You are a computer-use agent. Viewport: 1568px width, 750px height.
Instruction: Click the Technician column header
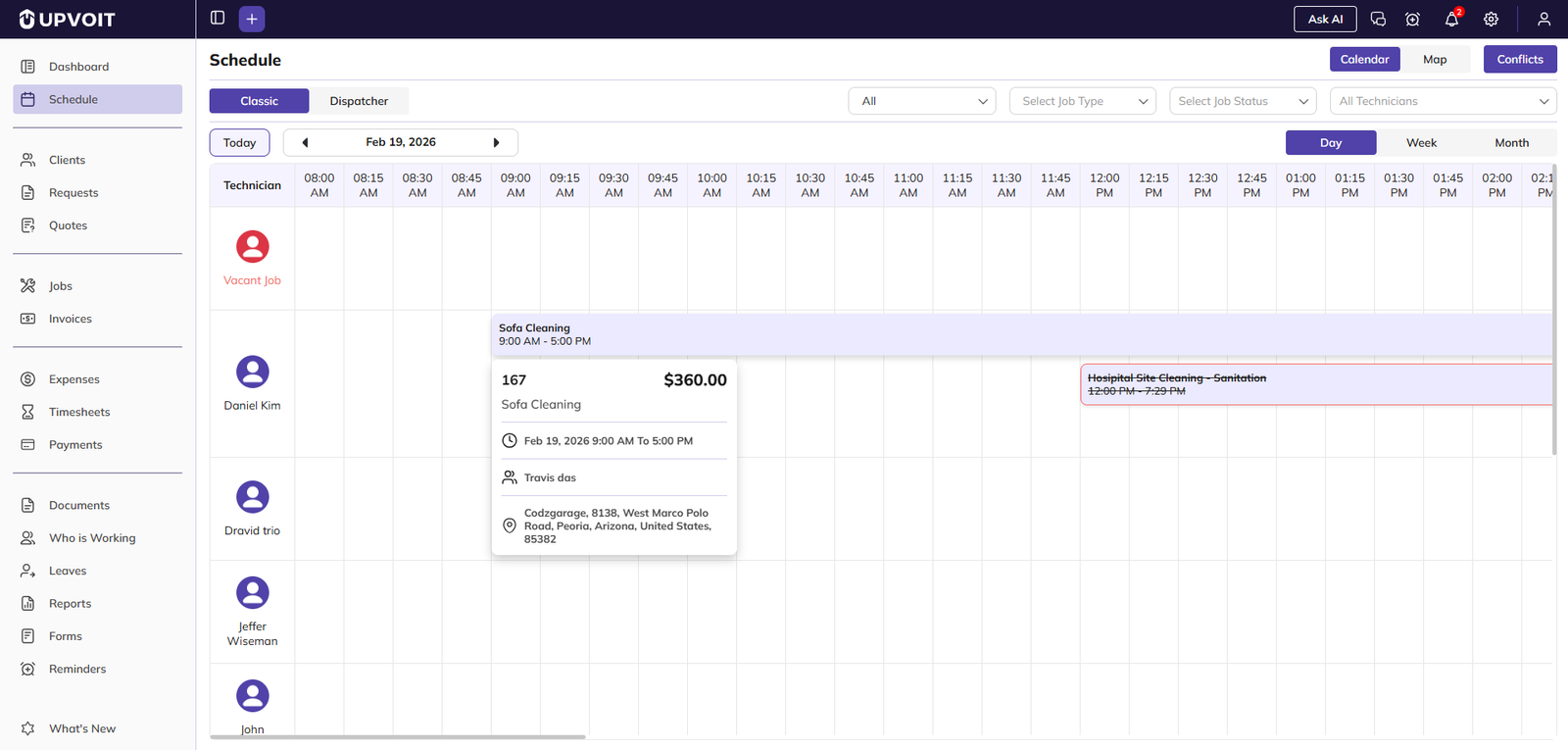pyautogui.click(x=252, y=185)
